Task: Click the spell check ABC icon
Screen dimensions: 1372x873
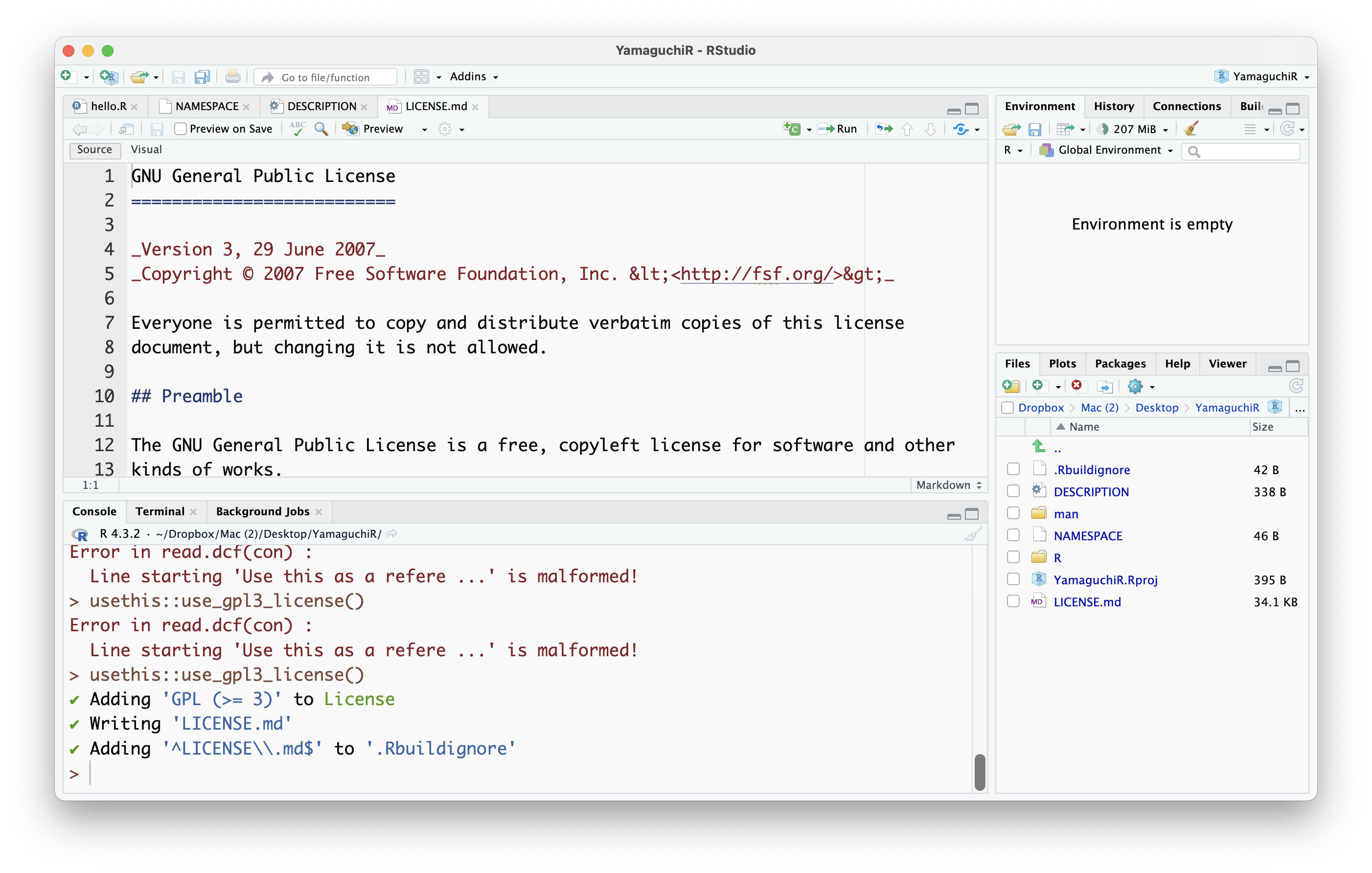Action: tap(297, 129)
